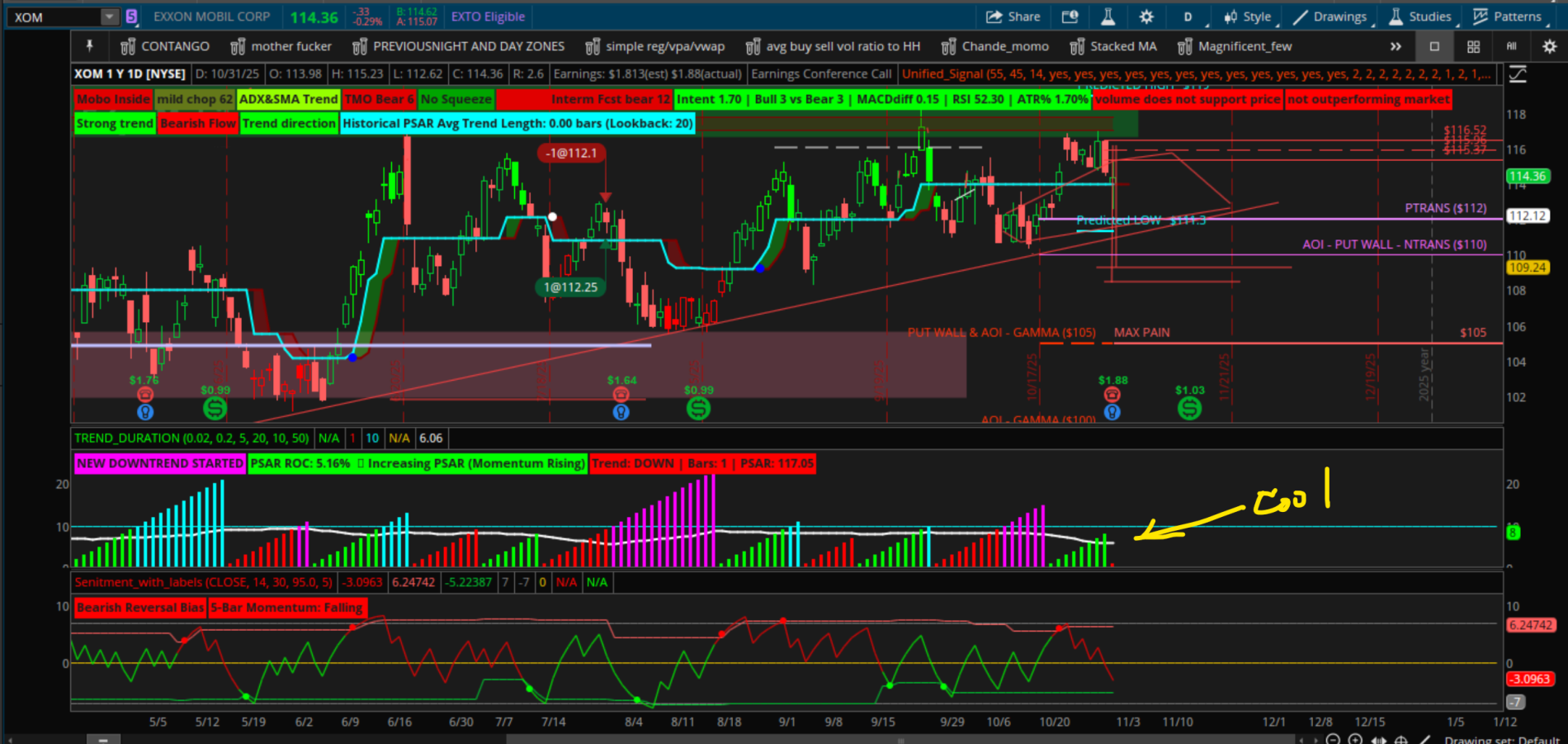The height and width of the screenshot is (744, 1568).
Task: Click the earnings phone icon near $1.88
Action: click(1112, 395)
